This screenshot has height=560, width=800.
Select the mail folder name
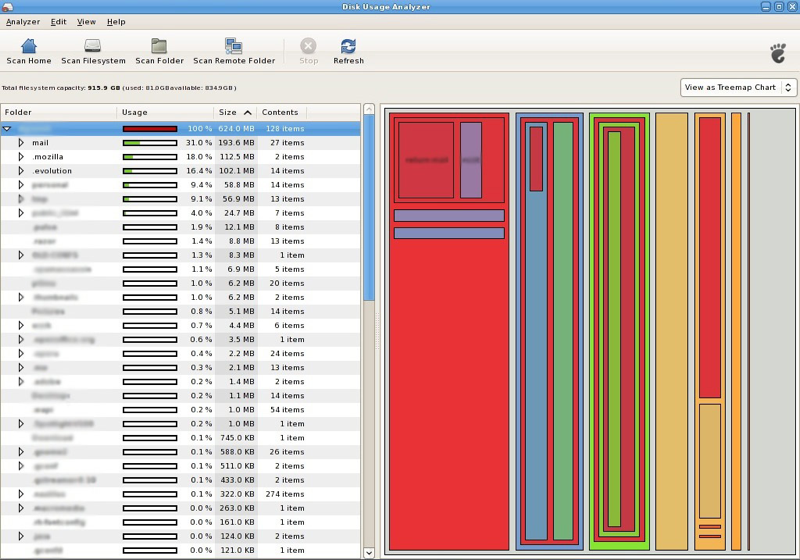pos(40,143)
